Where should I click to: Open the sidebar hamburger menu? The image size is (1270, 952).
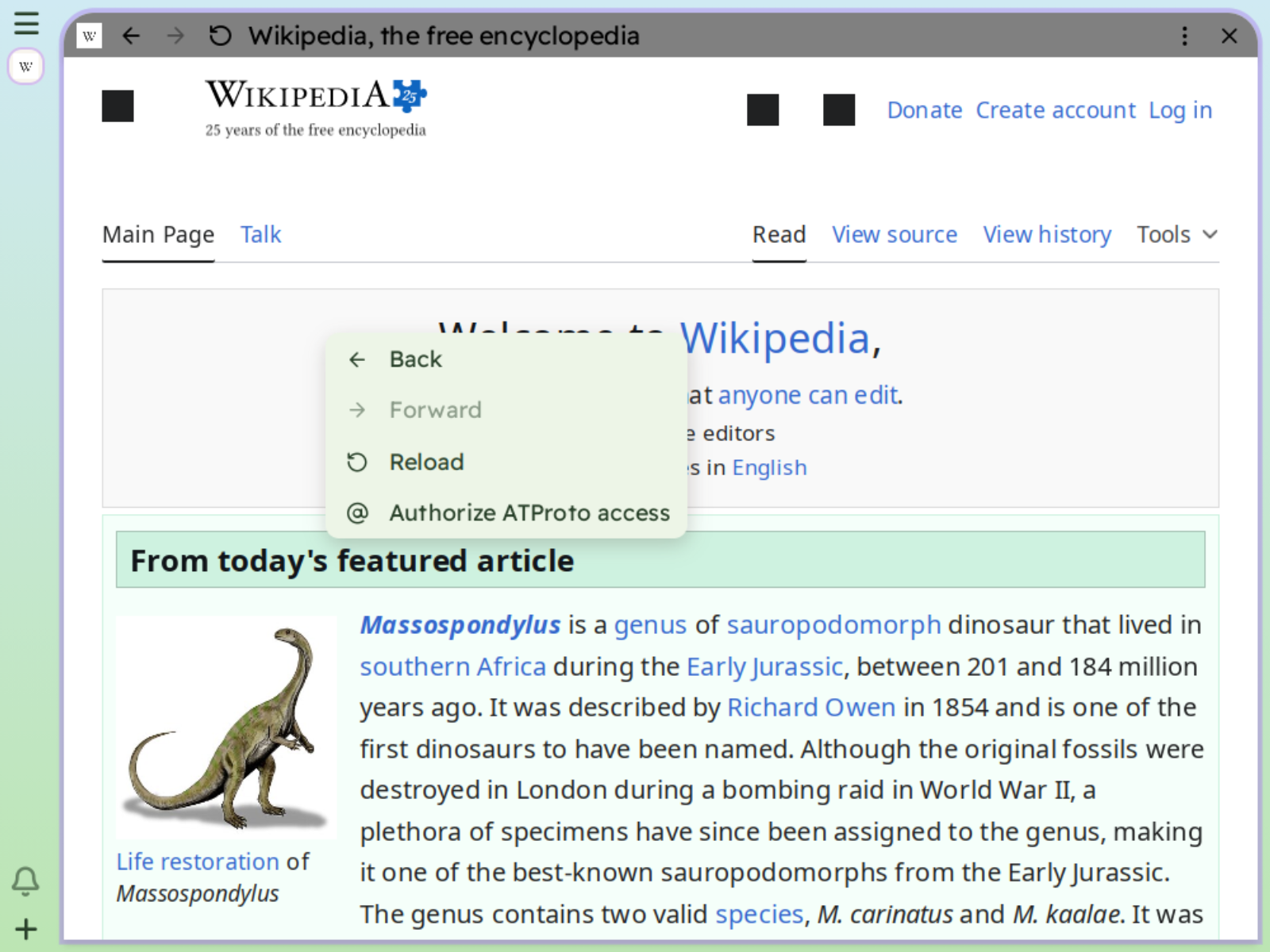26,24
